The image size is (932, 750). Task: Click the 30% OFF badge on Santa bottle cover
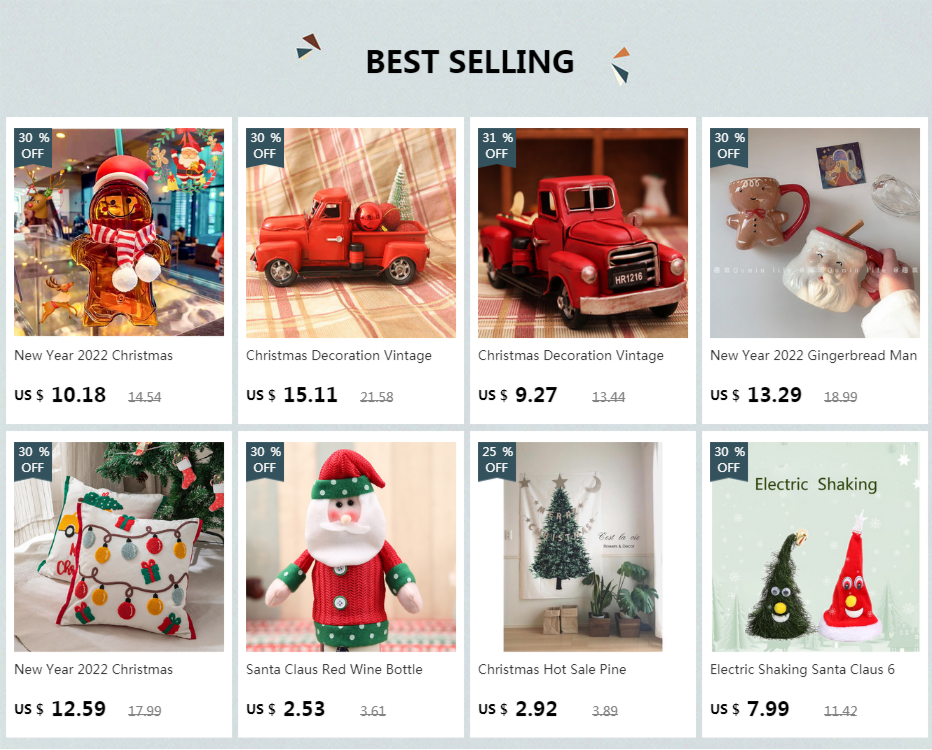[x=265, y=460]
